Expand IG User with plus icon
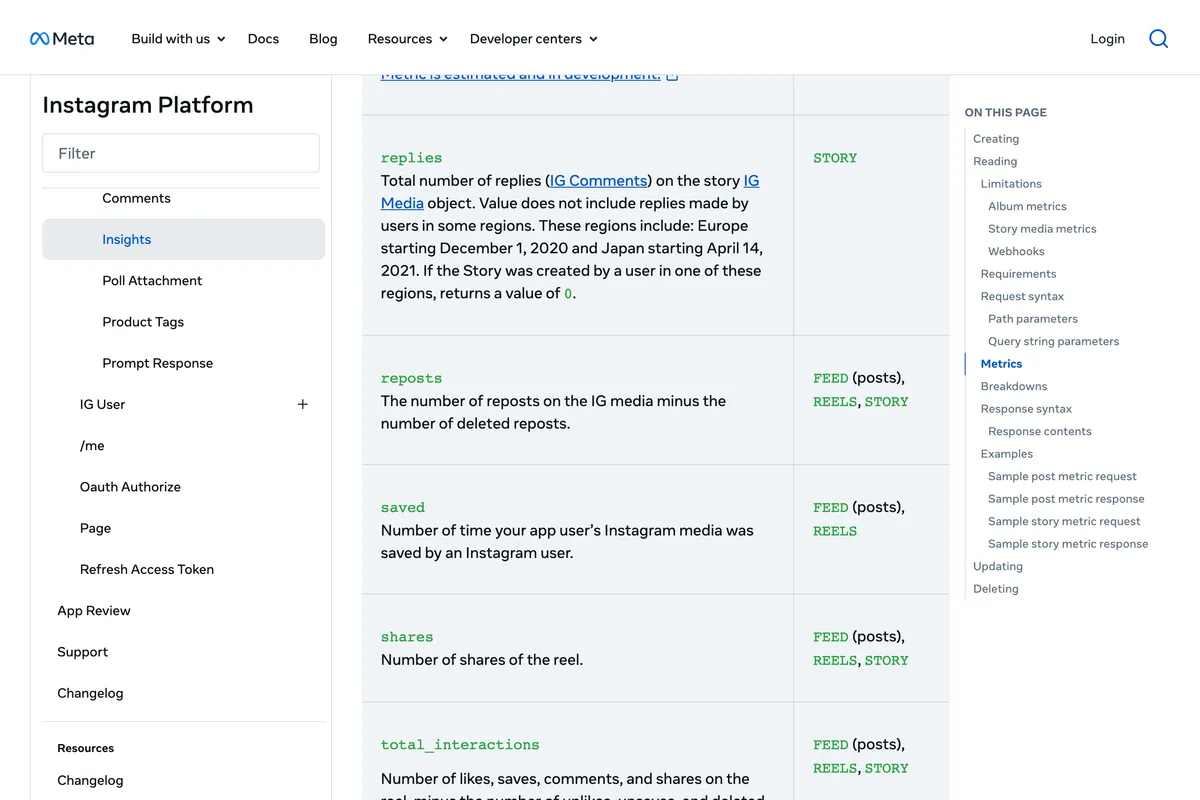 click(303, 404)
